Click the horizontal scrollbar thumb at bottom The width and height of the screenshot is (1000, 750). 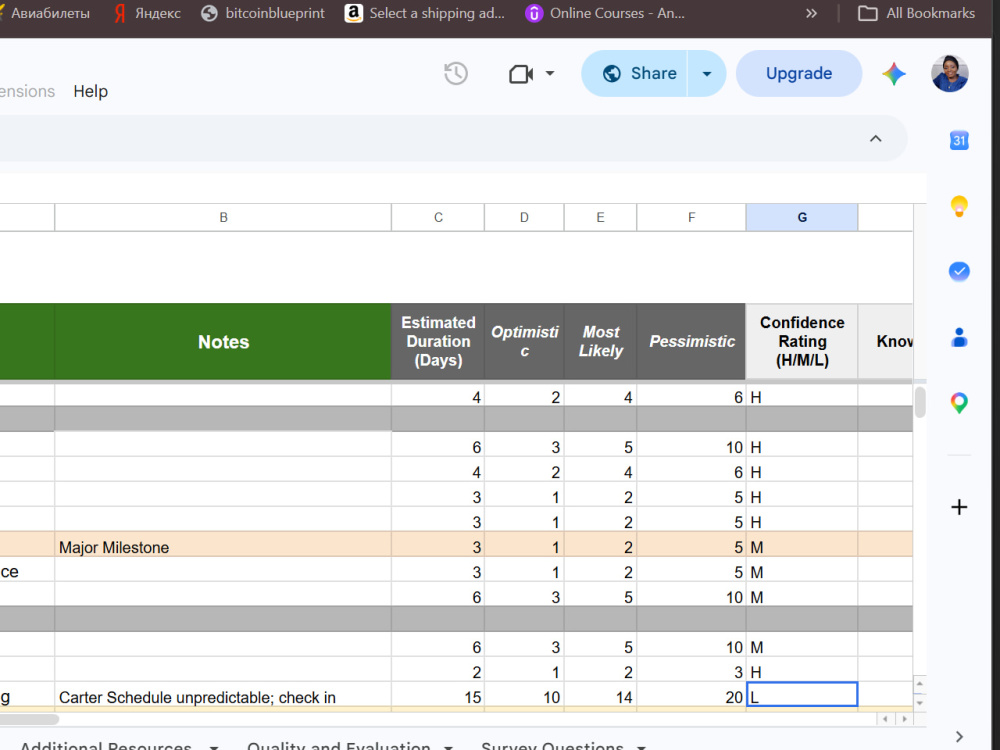coord(29,719)
